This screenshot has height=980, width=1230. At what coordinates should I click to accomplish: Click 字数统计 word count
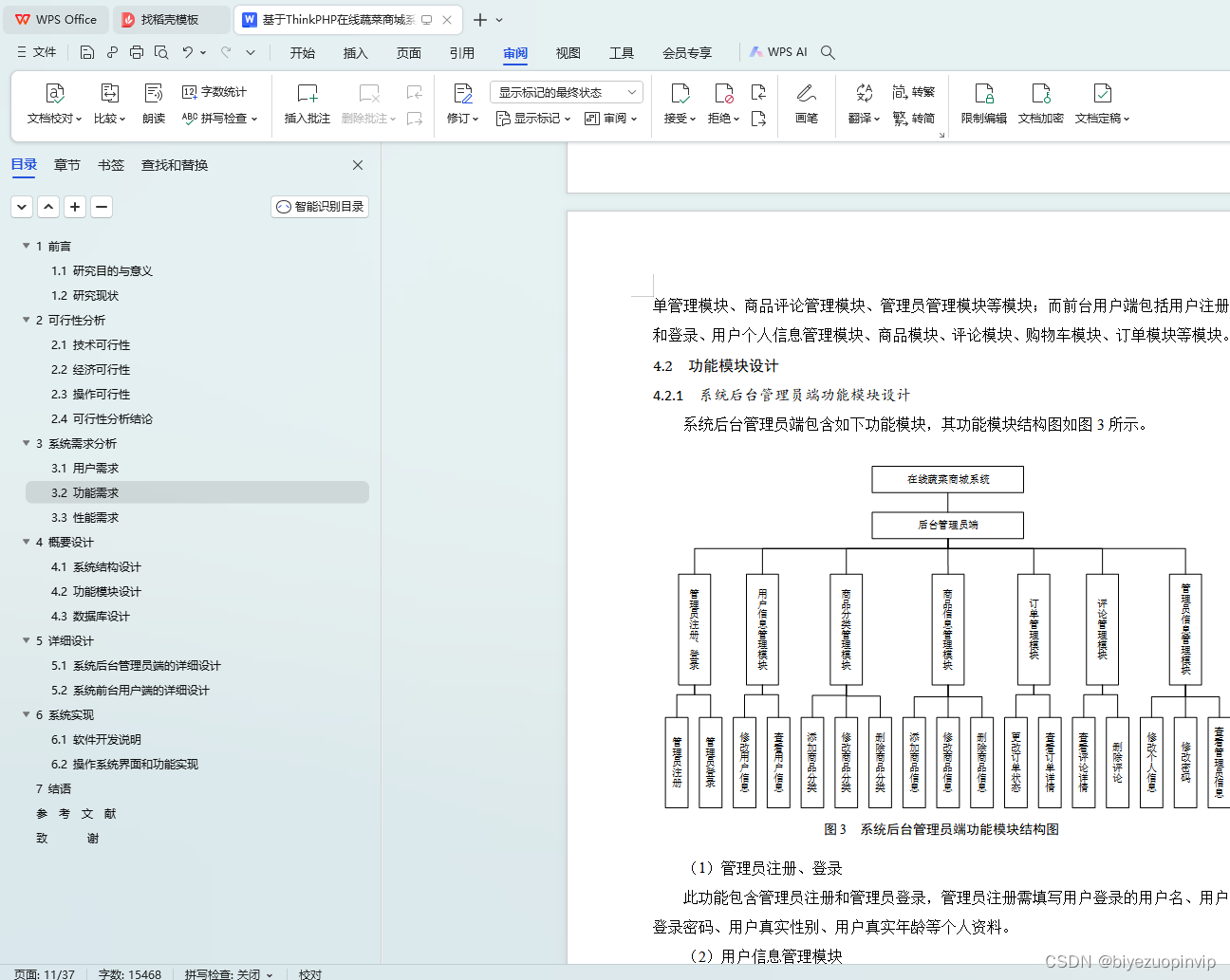(x=214, y=92)
